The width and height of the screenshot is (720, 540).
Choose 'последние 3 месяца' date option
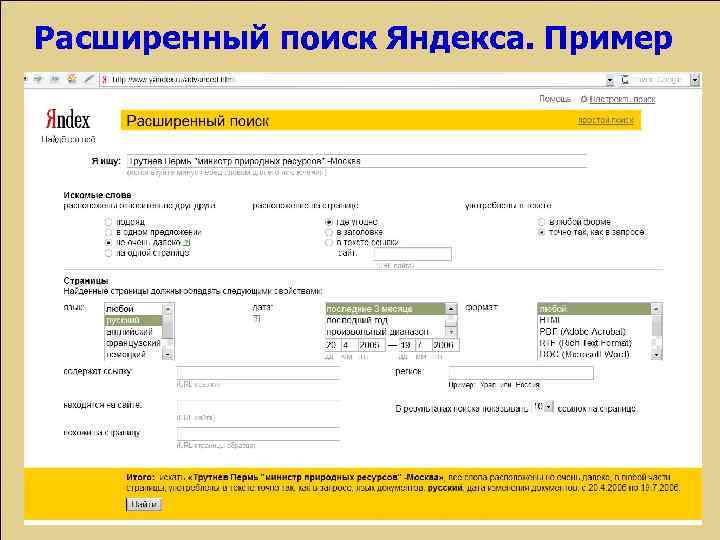pyautogui.click(x=386, y=309)
